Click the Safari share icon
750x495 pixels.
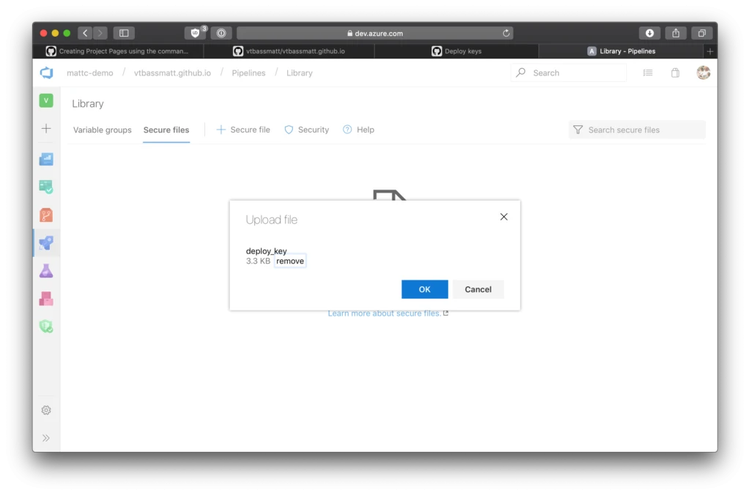point(675,33)
